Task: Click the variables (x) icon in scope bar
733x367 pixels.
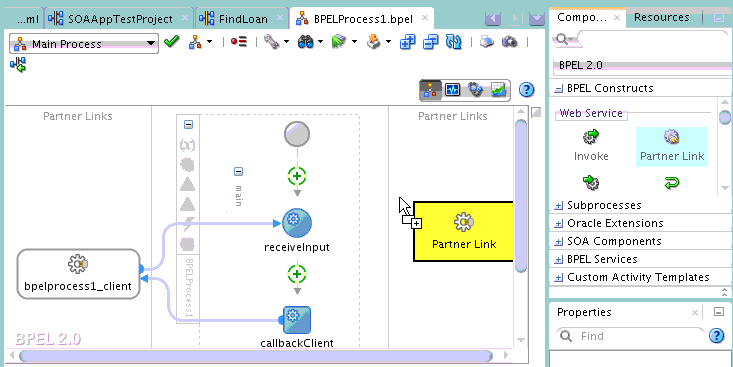Action: point(187,145)
